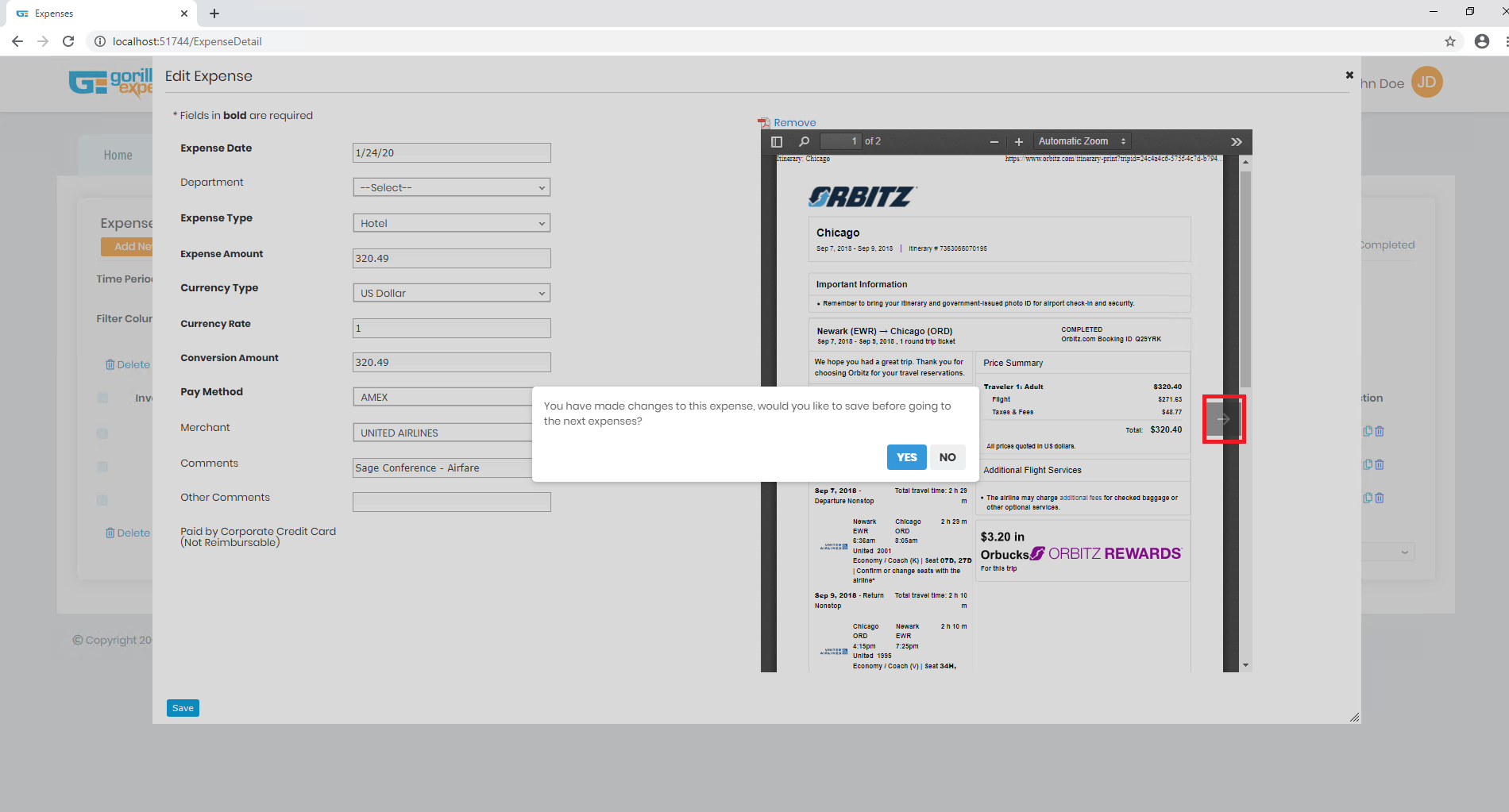Toggle the PDF viewer sidebar icon
The width and height of the screenshot is (1509, 812).
click(x=777, y=142)
